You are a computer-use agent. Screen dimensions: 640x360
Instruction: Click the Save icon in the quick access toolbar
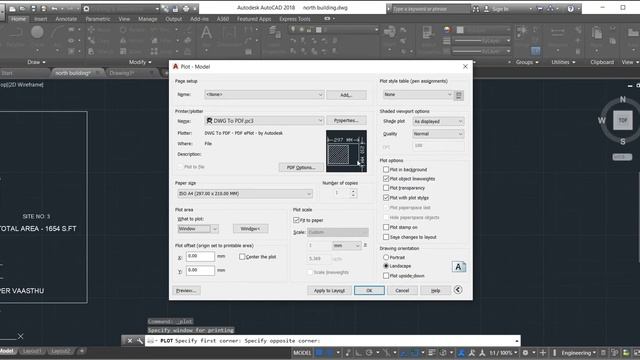pos(33,9)
